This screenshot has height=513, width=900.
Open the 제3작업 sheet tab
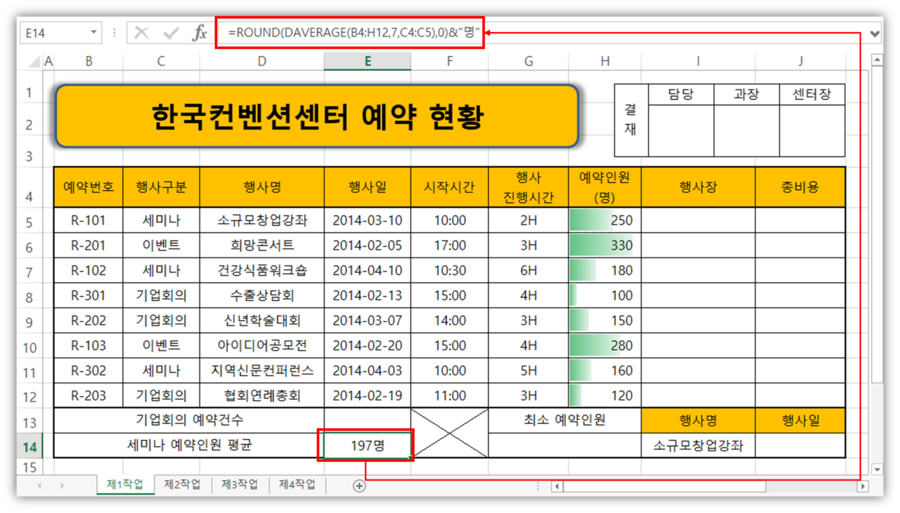coord(240,485)
